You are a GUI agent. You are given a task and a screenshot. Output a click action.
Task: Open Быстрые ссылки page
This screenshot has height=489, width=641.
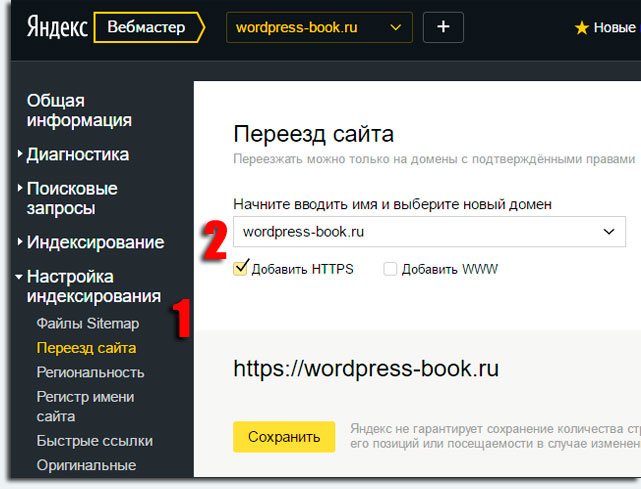click(x=94, y=441)
